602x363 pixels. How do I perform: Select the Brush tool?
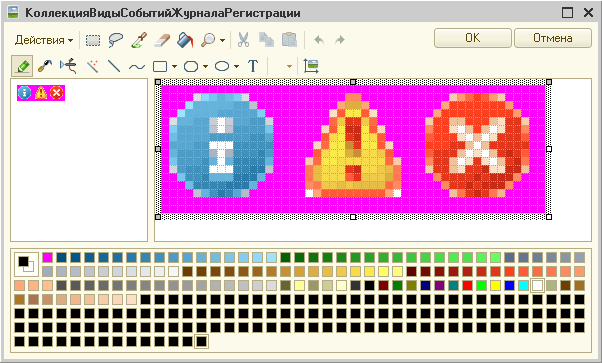(x=45, y=66)
